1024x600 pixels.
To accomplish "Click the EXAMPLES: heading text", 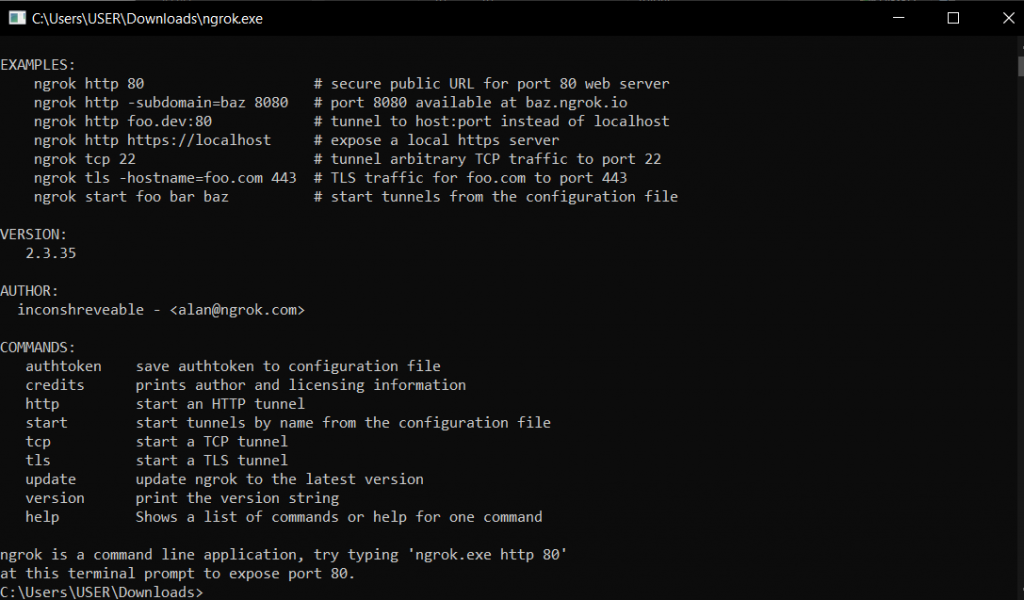I will (38, 65).
